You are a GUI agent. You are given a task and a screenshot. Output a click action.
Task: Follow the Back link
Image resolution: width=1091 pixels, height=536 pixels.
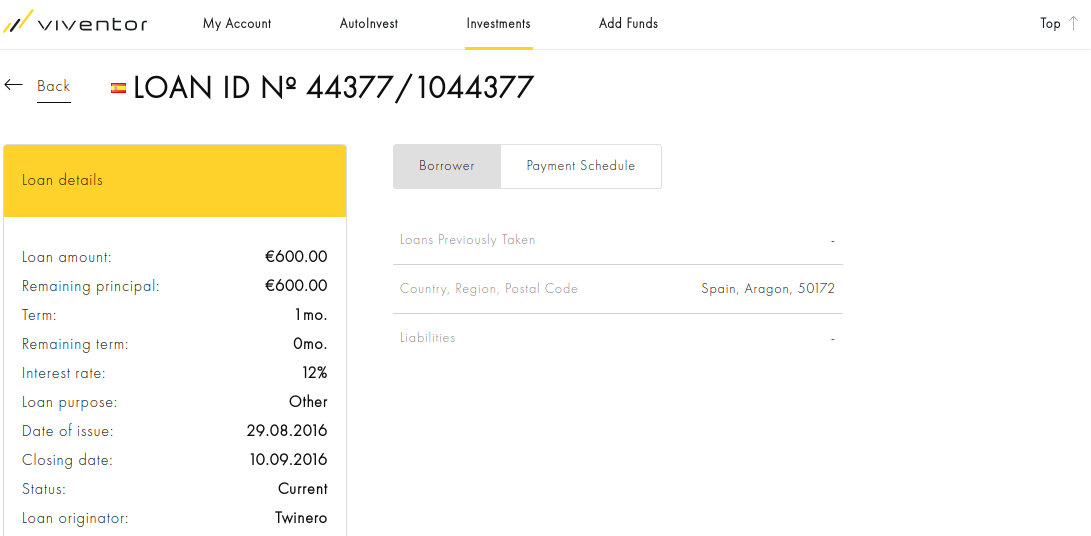point(54,86)
